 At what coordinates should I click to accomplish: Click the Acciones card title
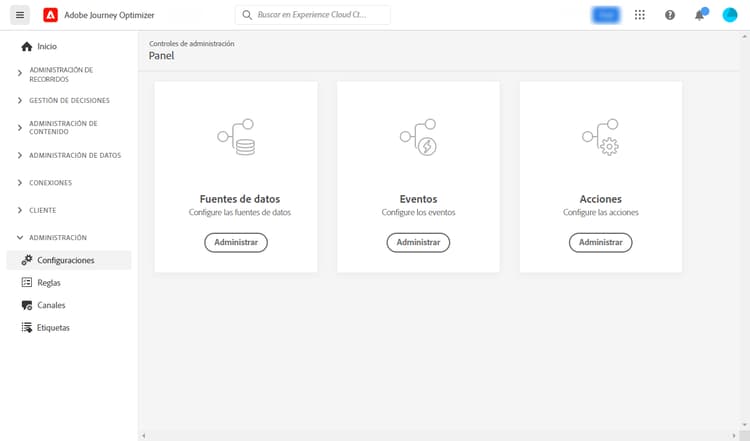(601, 199)
